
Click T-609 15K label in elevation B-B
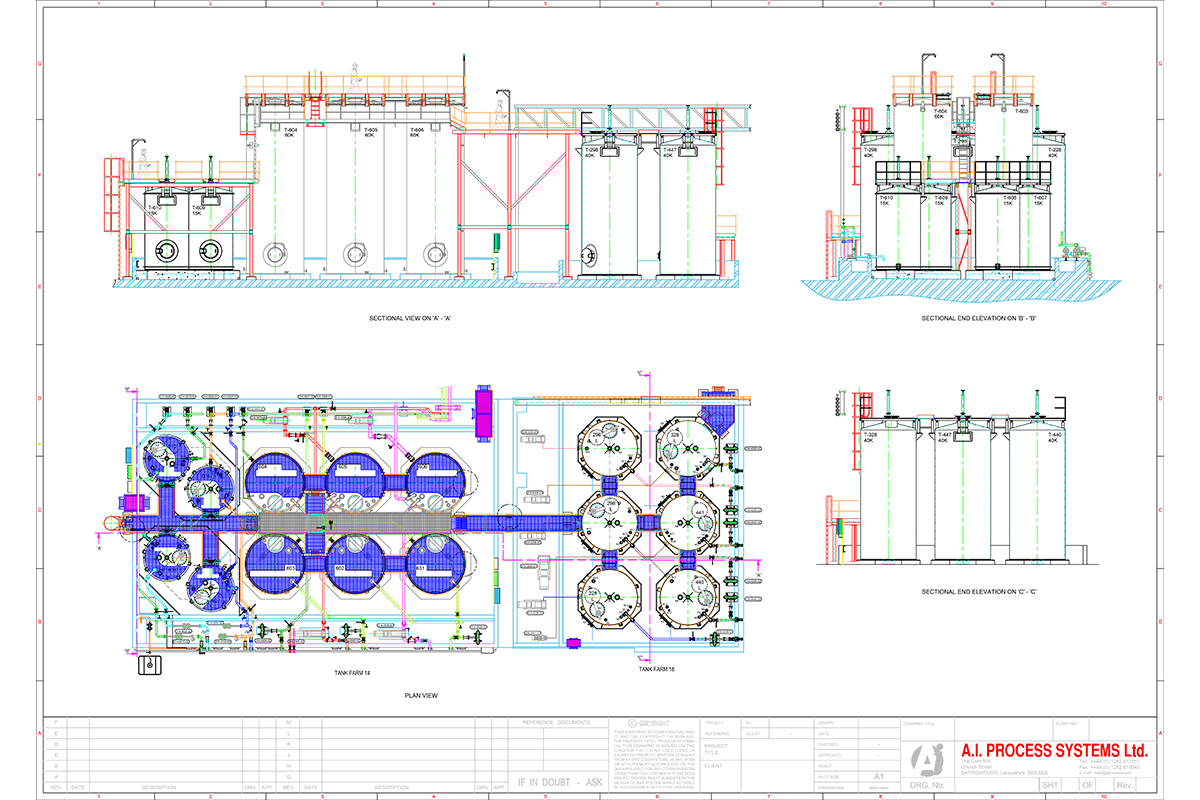[x=941, y=201]
